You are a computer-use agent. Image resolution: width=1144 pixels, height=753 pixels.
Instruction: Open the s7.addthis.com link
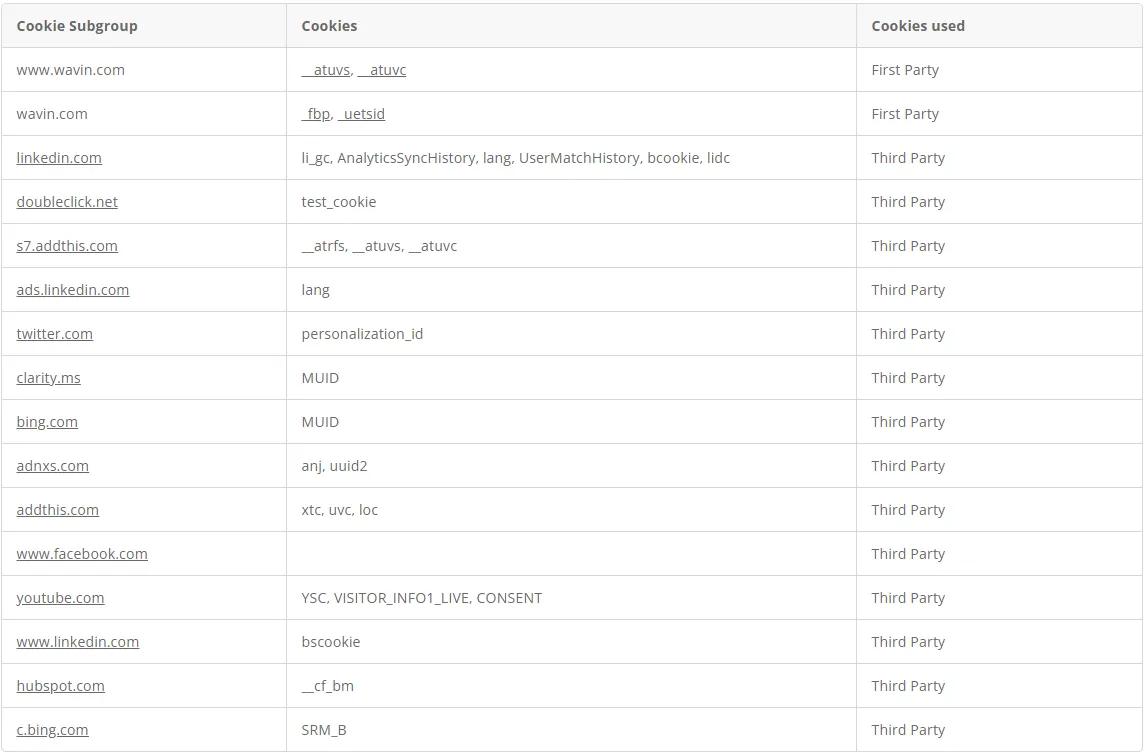[67, 246]
